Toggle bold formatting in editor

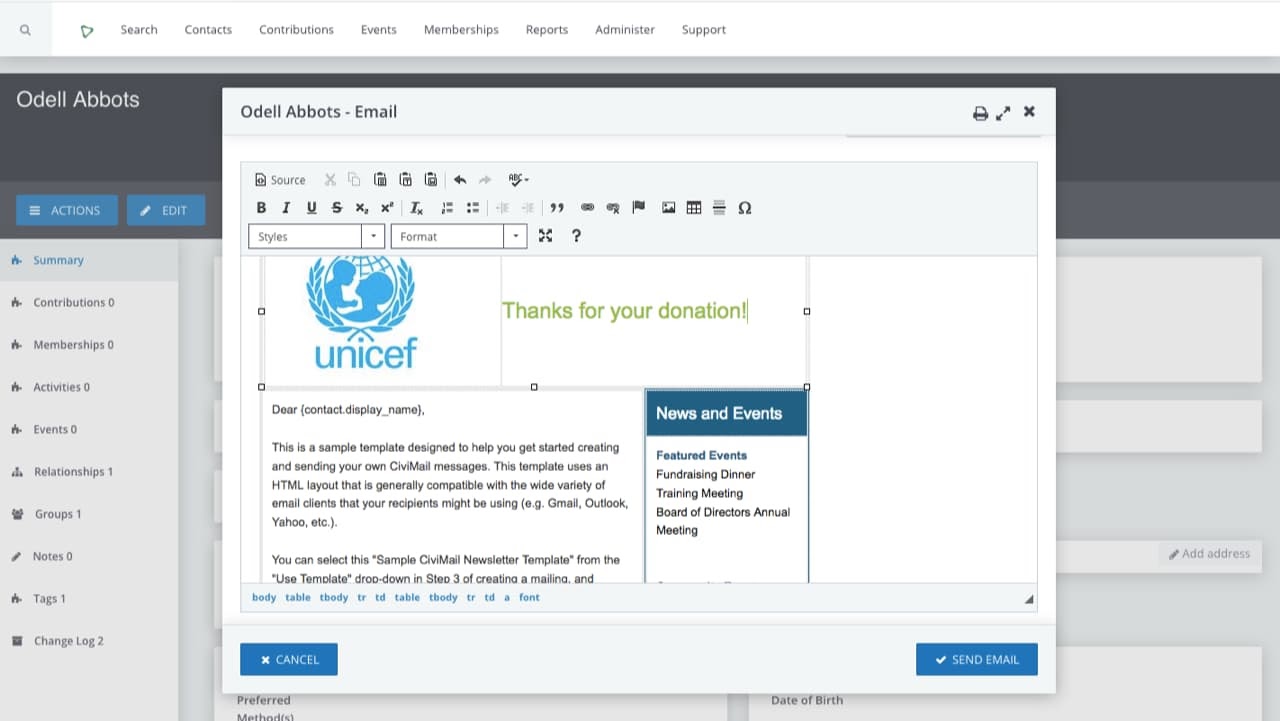261,208
